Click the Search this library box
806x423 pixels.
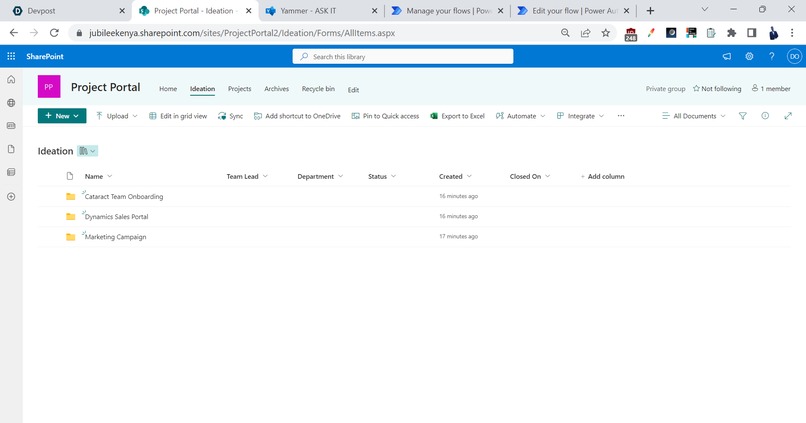pyautogui.click(x=403, y=57)
